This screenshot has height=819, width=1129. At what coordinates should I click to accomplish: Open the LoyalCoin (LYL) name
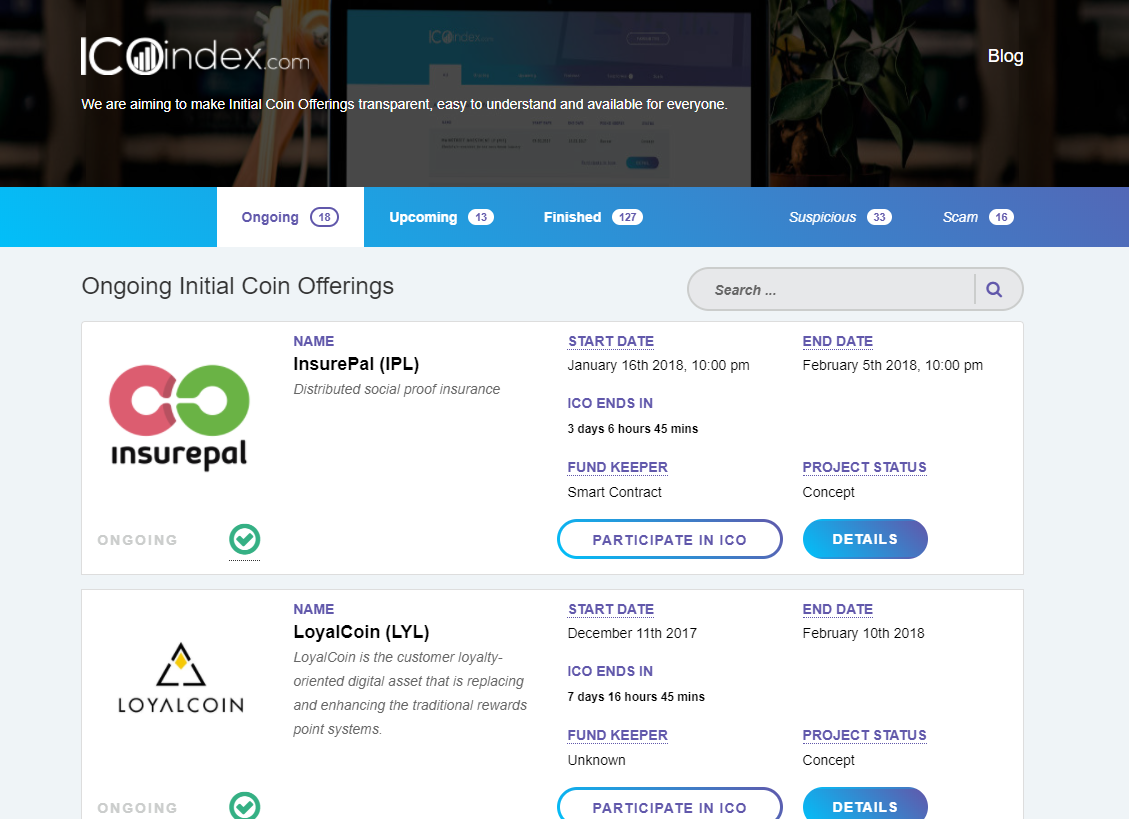coord(361,632)
